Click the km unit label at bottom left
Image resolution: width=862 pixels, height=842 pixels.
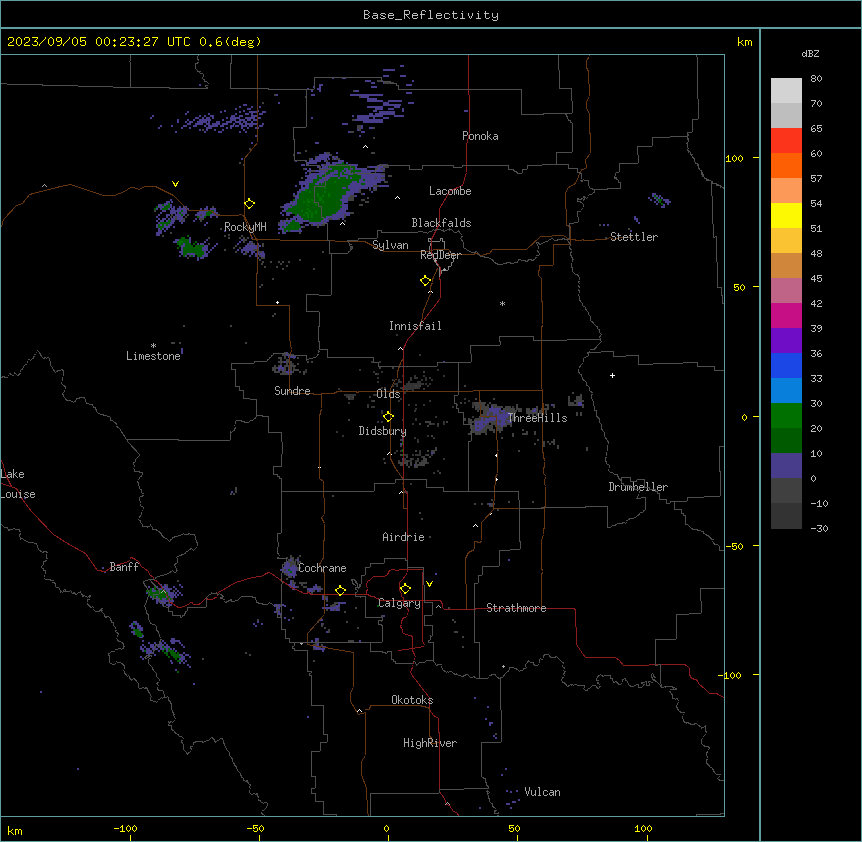(15, 830)
